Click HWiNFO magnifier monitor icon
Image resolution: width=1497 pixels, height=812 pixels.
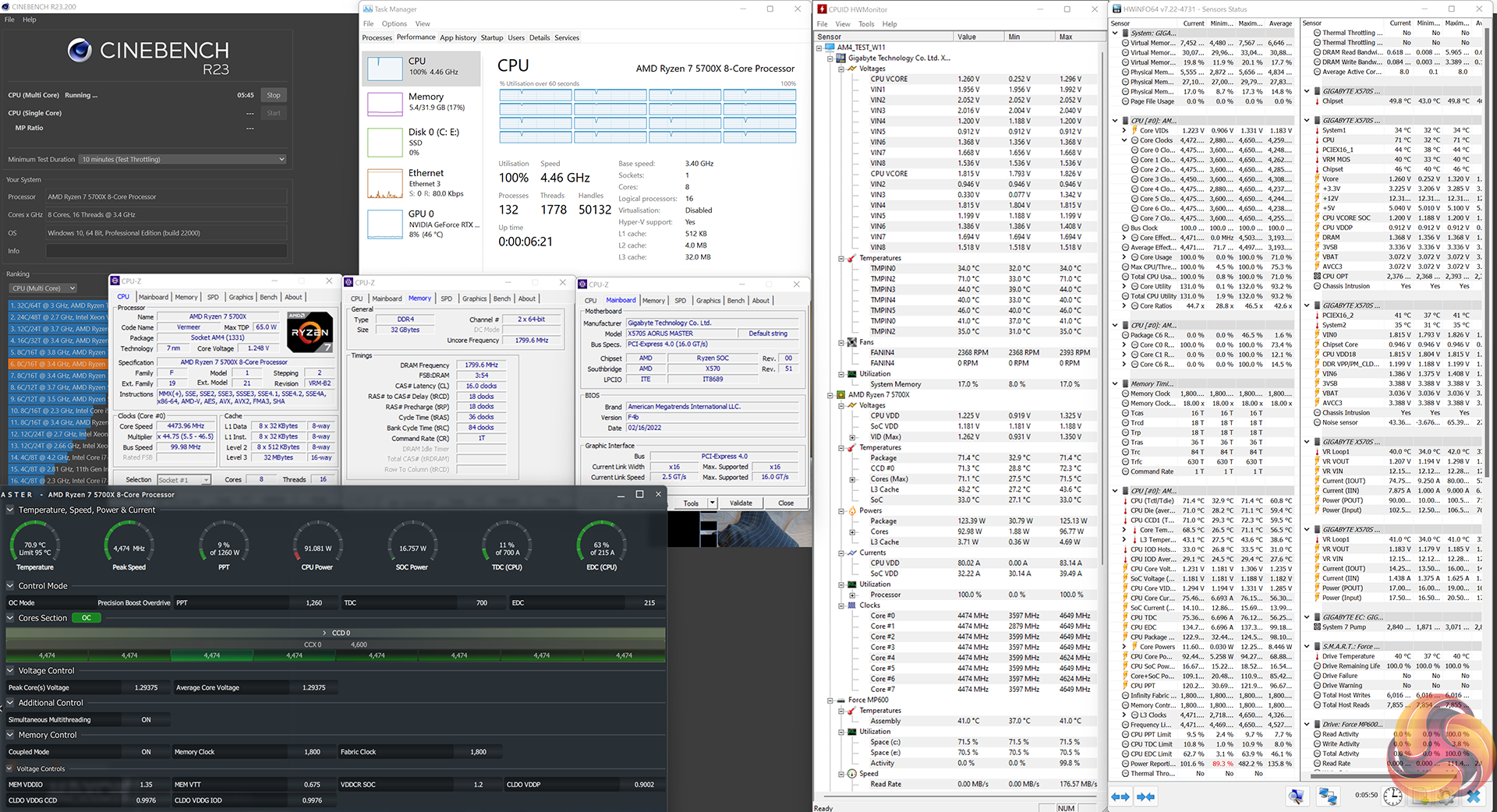(1296, 796)
